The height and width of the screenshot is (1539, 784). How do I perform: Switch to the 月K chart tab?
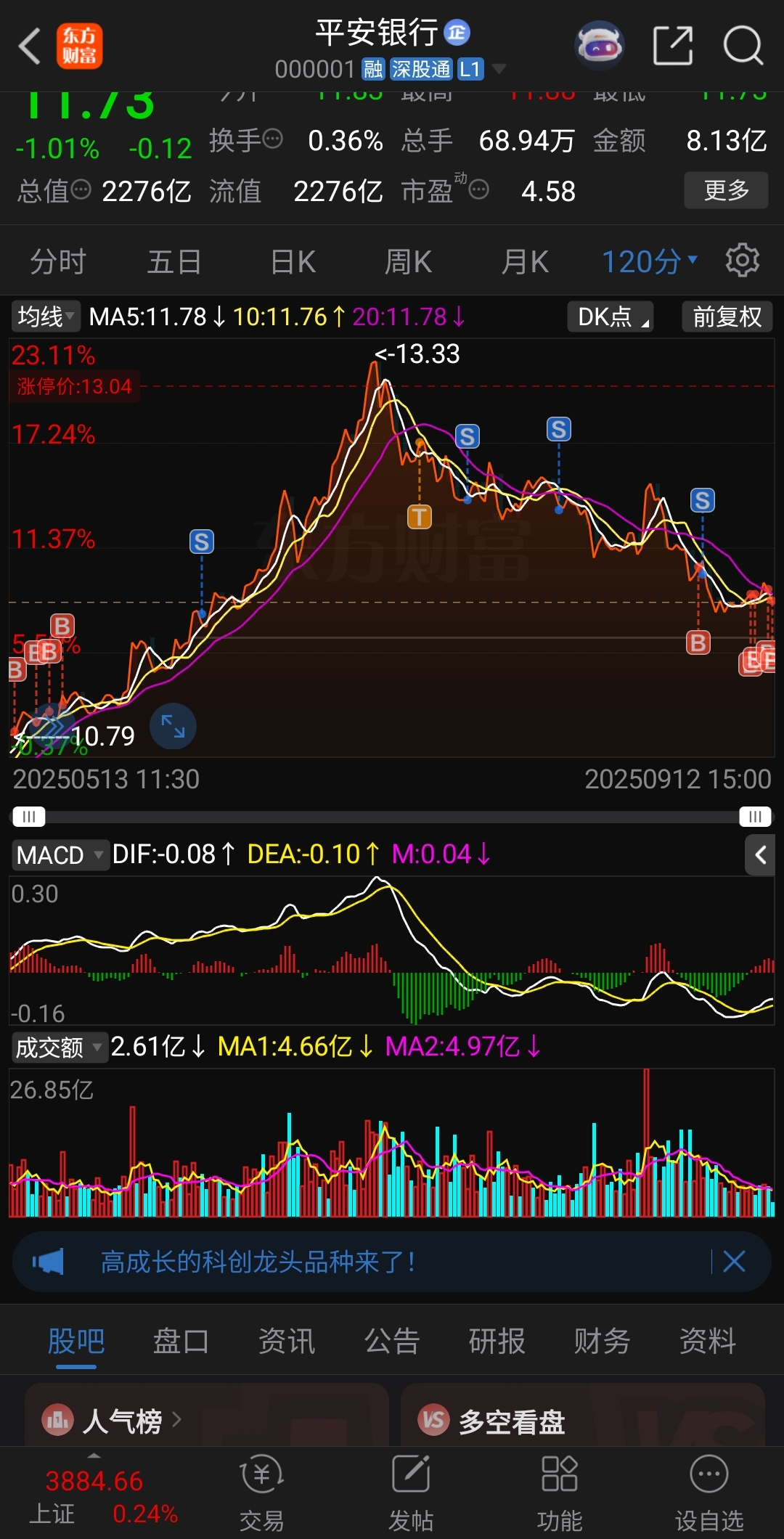point(525,261)
